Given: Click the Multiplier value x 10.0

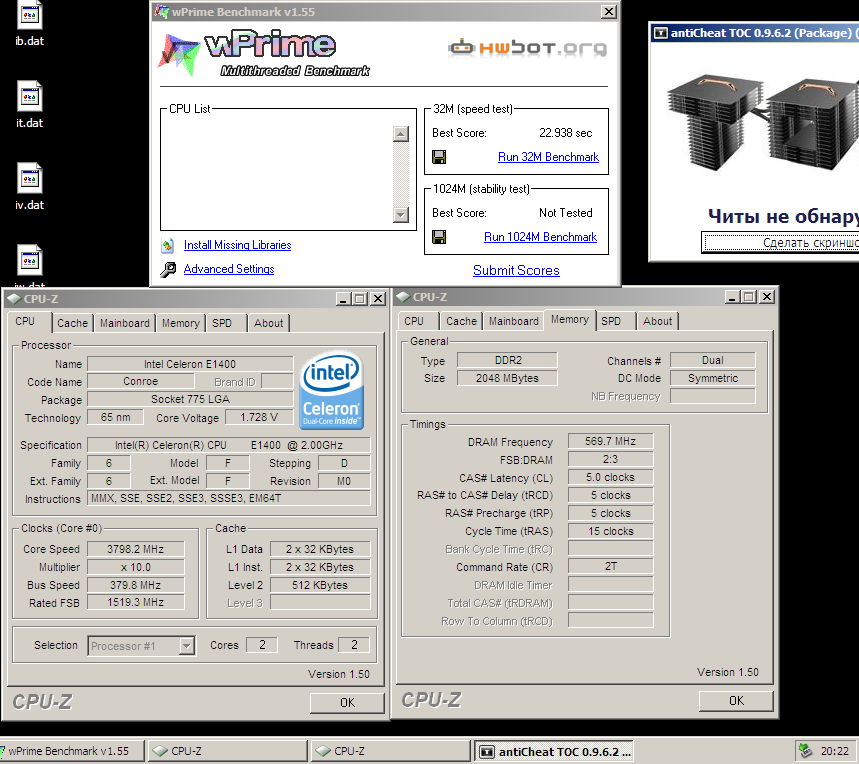Looking at the screenshot, I should [135, 567].
